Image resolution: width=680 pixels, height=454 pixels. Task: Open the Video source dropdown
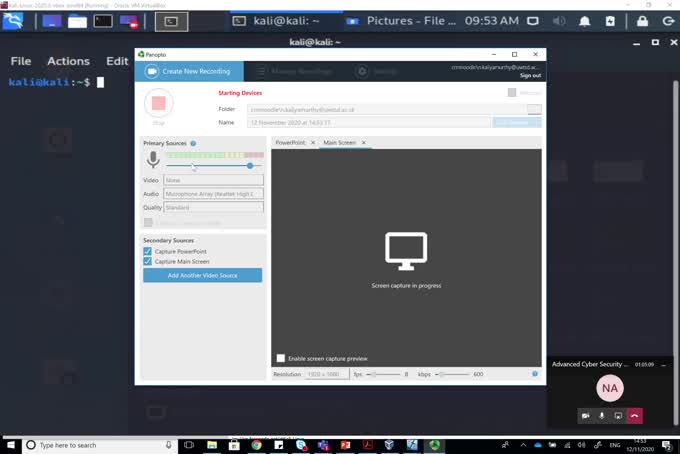point(213,181)
